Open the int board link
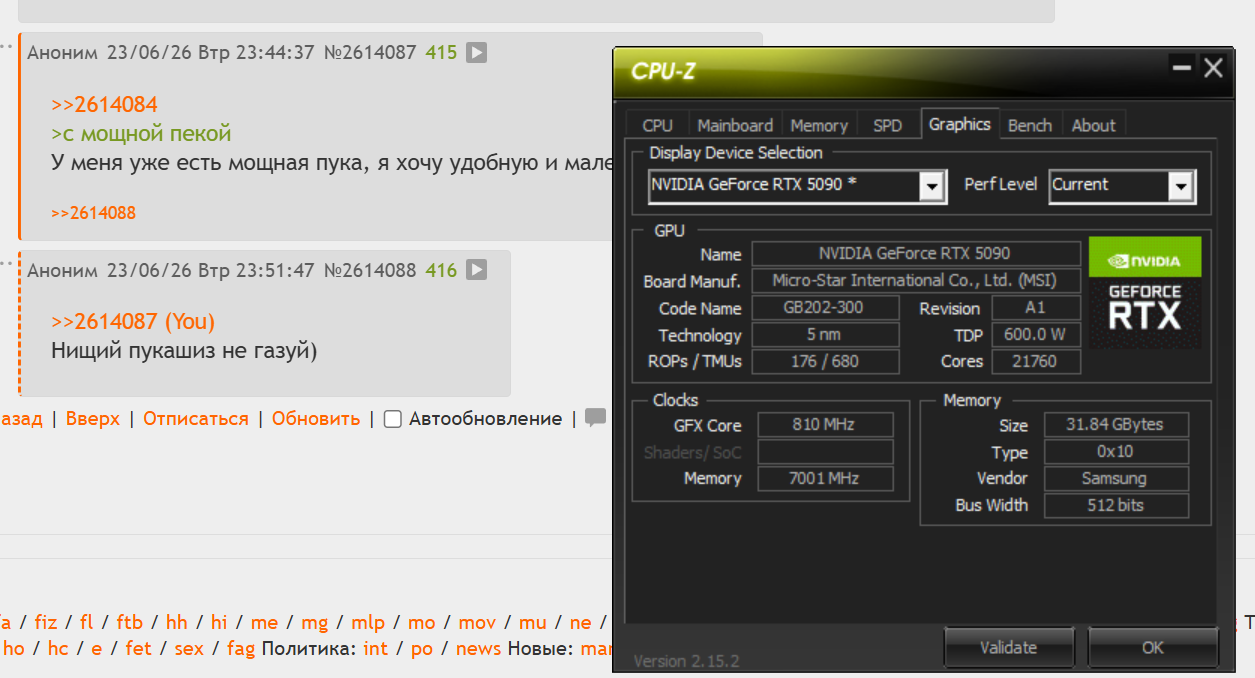This screenshot has width=1255, height=678. tap(376, 649)
